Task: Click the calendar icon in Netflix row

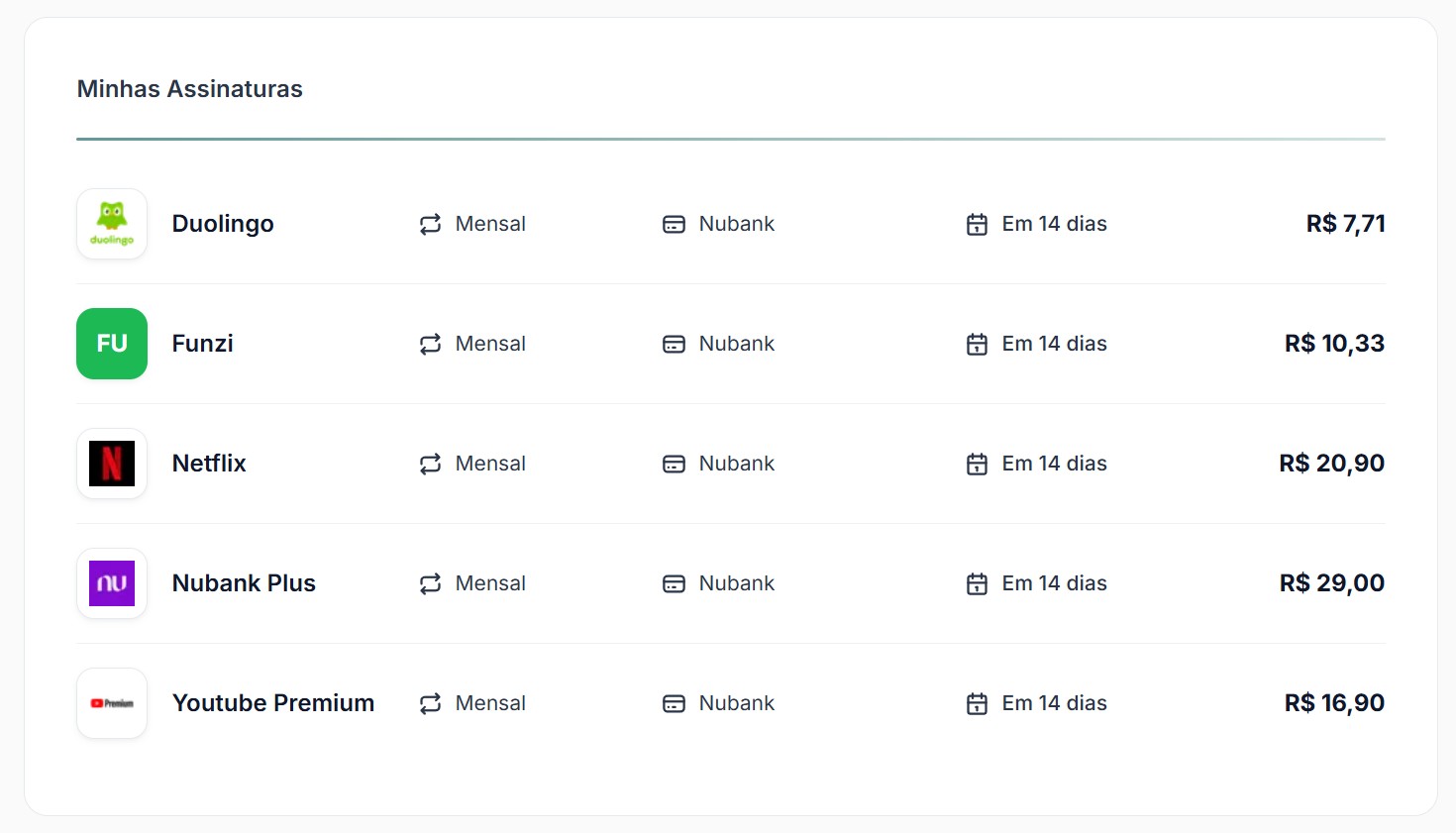Action: [x=977, y=465]
